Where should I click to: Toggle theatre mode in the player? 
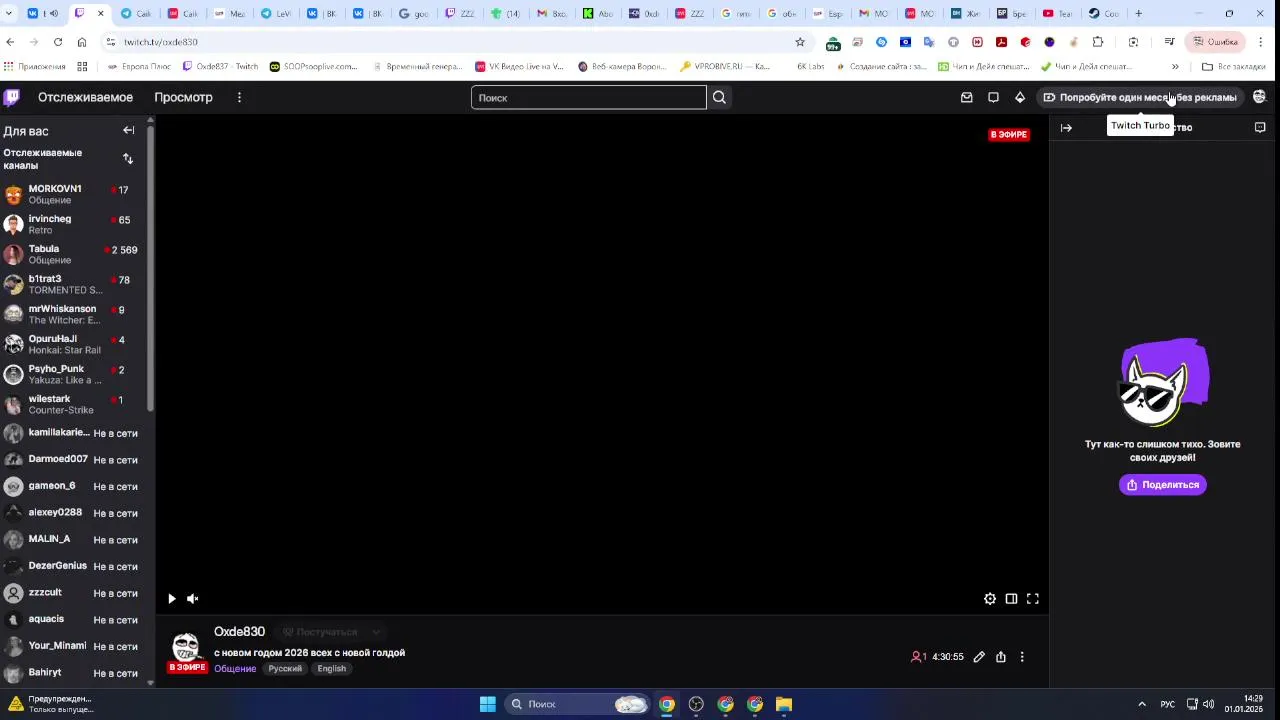(x=1011, y=599)
